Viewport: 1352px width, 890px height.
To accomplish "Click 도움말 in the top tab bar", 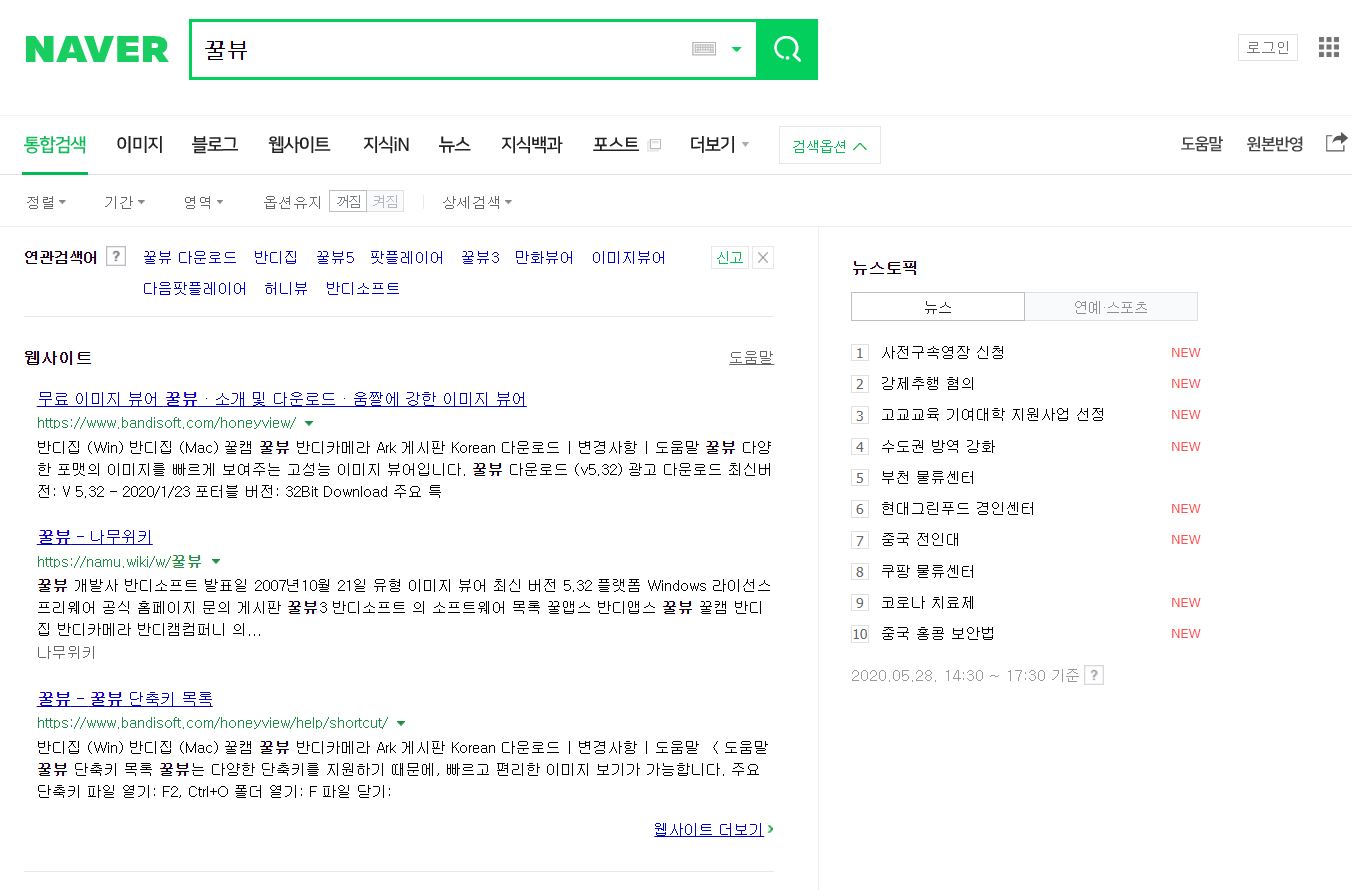I will 1201,144.
